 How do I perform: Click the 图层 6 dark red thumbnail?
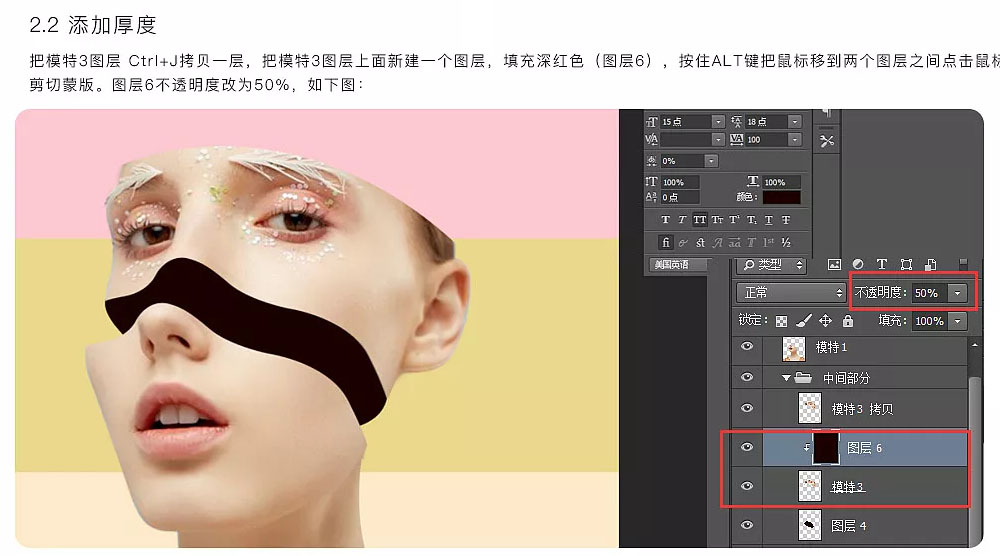[x=826, y=448]
